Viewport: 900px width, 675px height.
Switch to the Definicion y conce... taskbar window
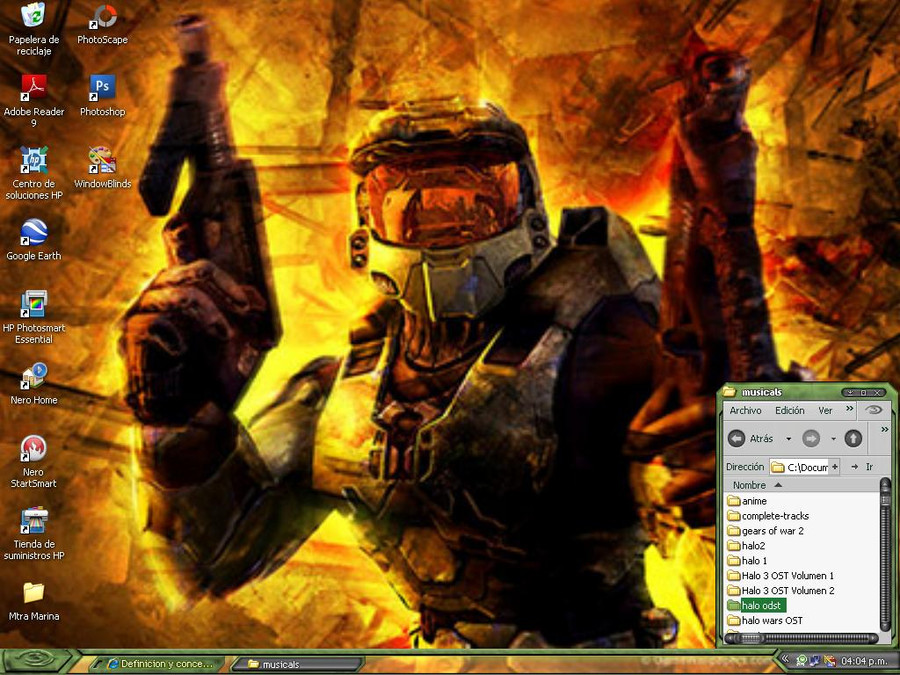click(x=158, y=664)
